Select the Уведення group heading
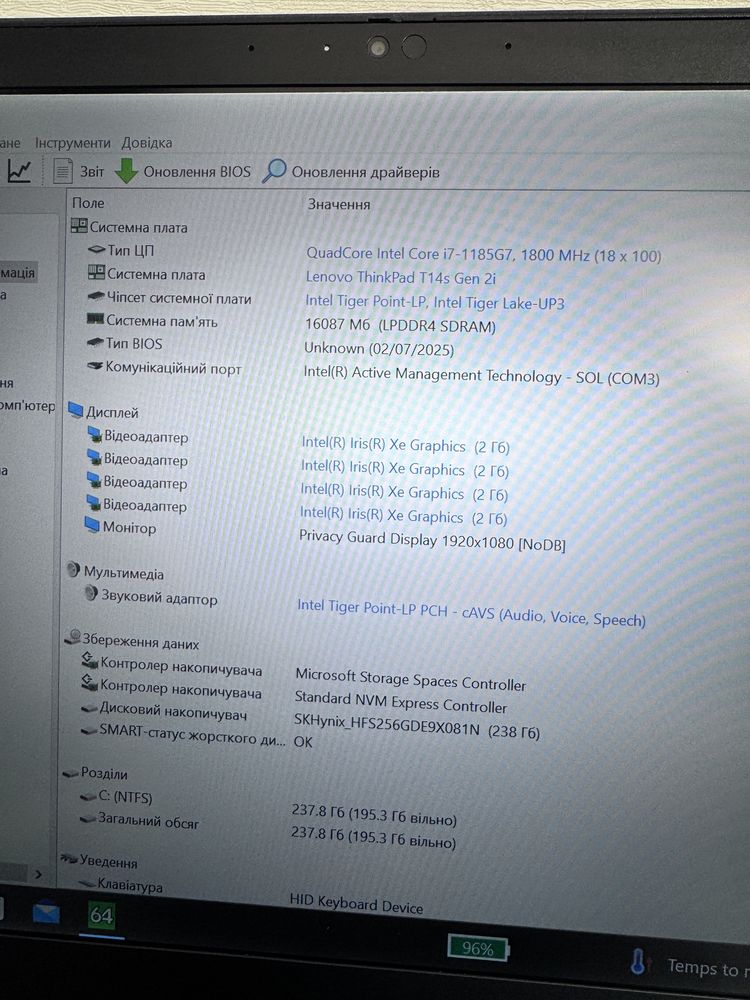Viewport: 750px width, 1000px height. (108, 862)
